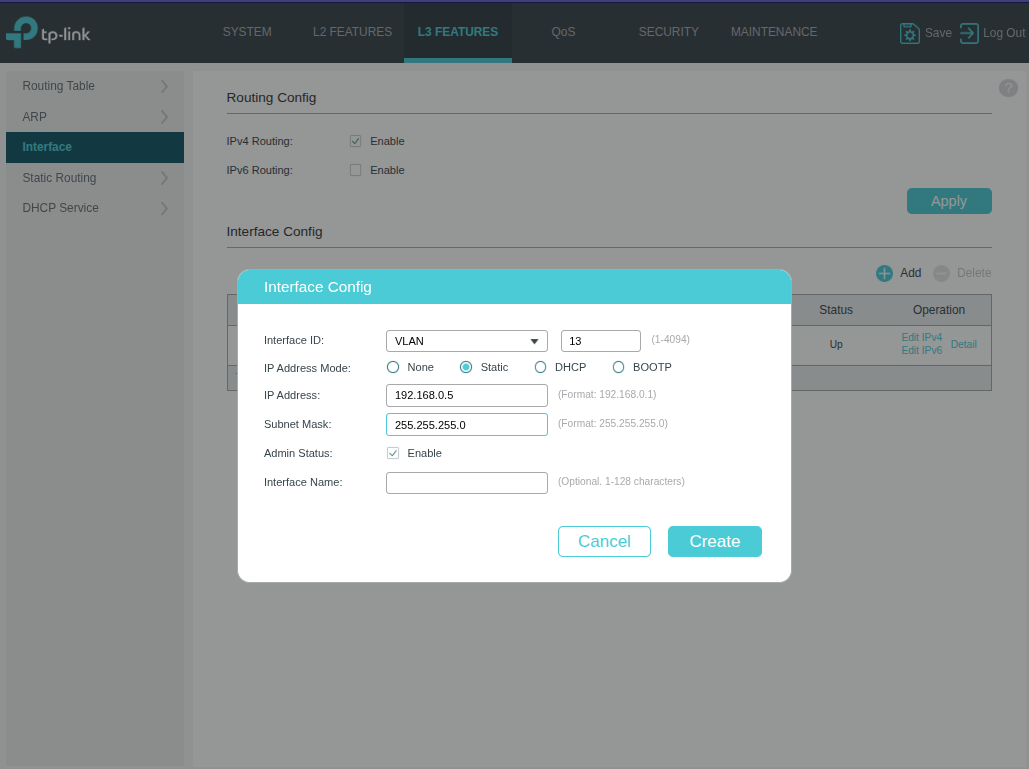
Task: Click the Routing Table sidebar label
Action: tap(58, 86)
